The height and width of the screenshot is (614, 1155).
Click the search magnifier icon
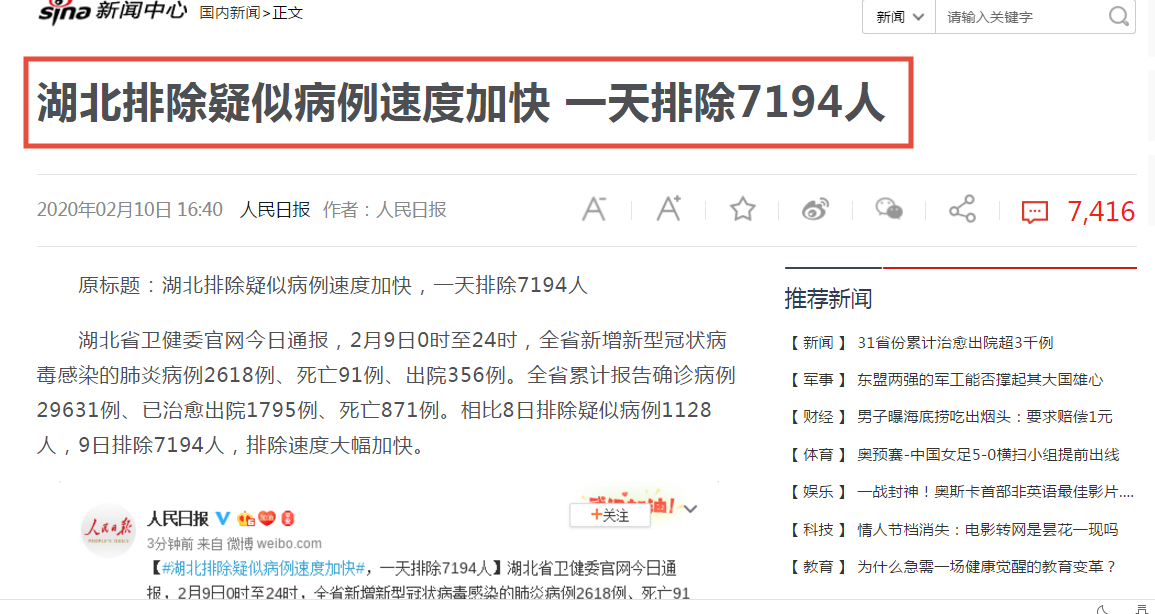(x=1118, y=16)
